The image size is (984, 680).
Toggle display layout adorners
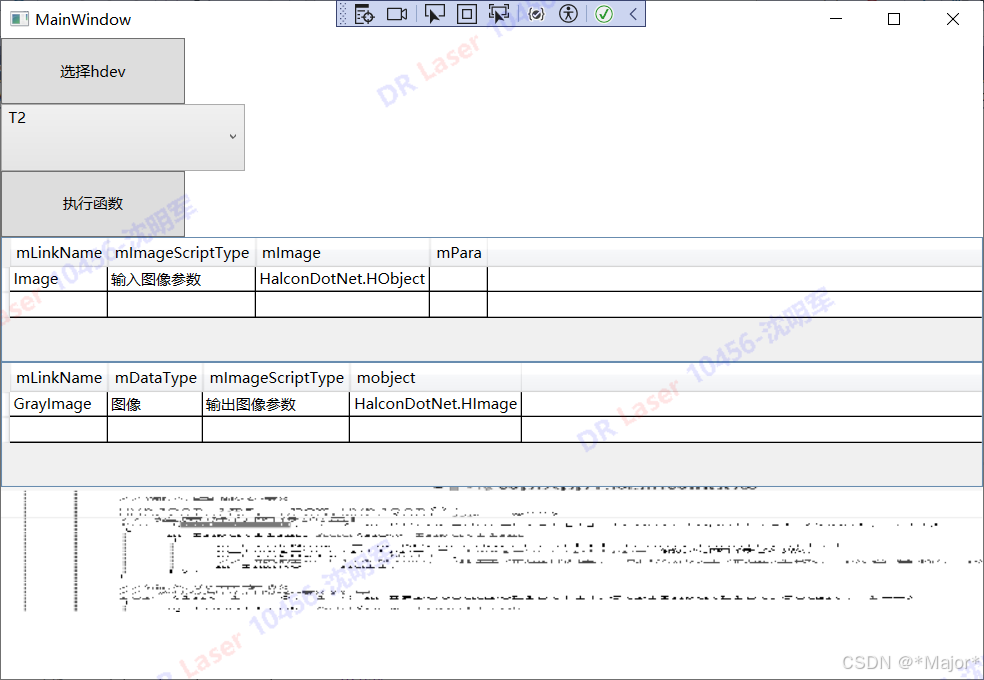[x=466, y=14]
